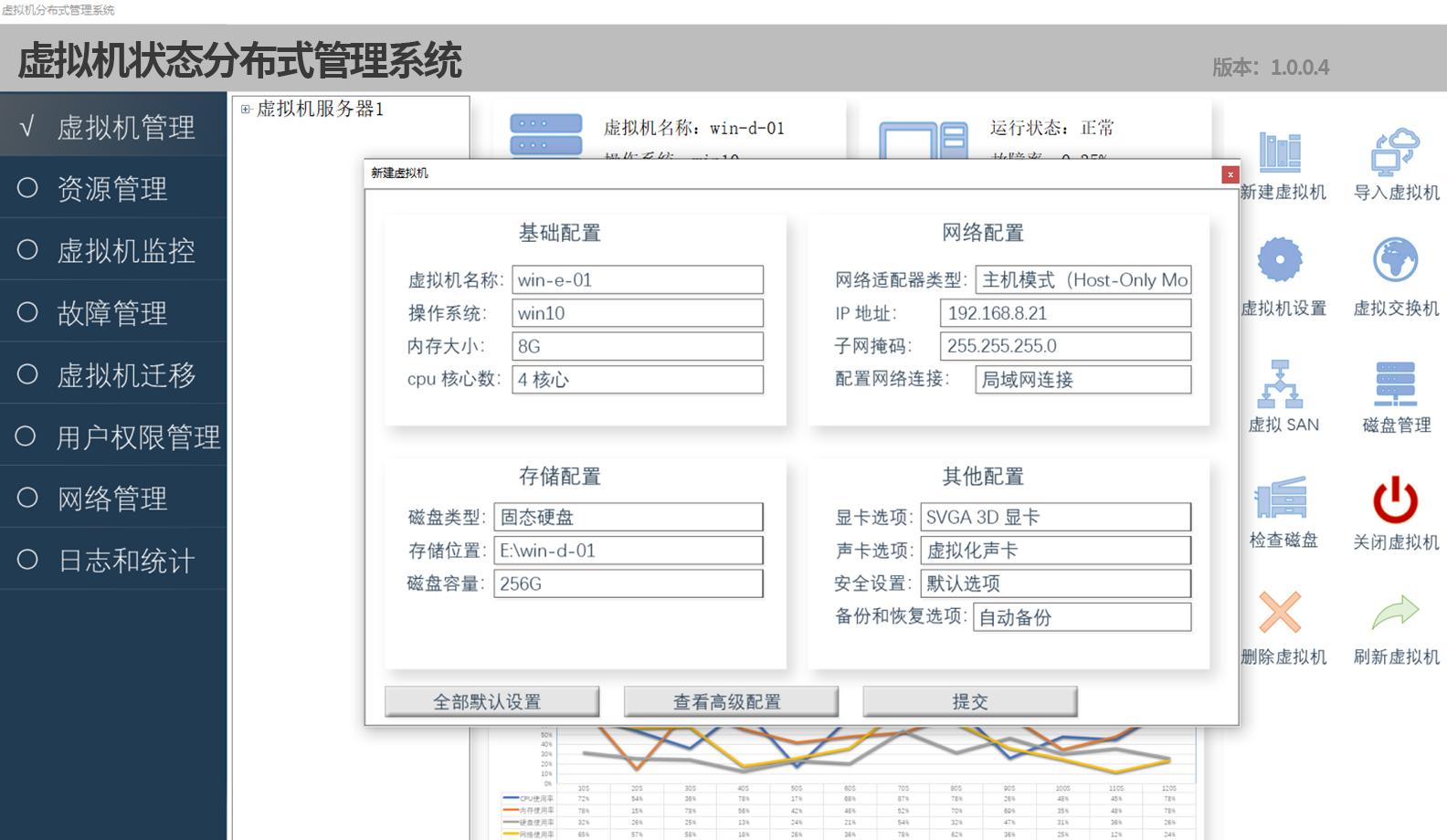Go to 用户权限管理
1447x840 pixels.
click(113, 436)
